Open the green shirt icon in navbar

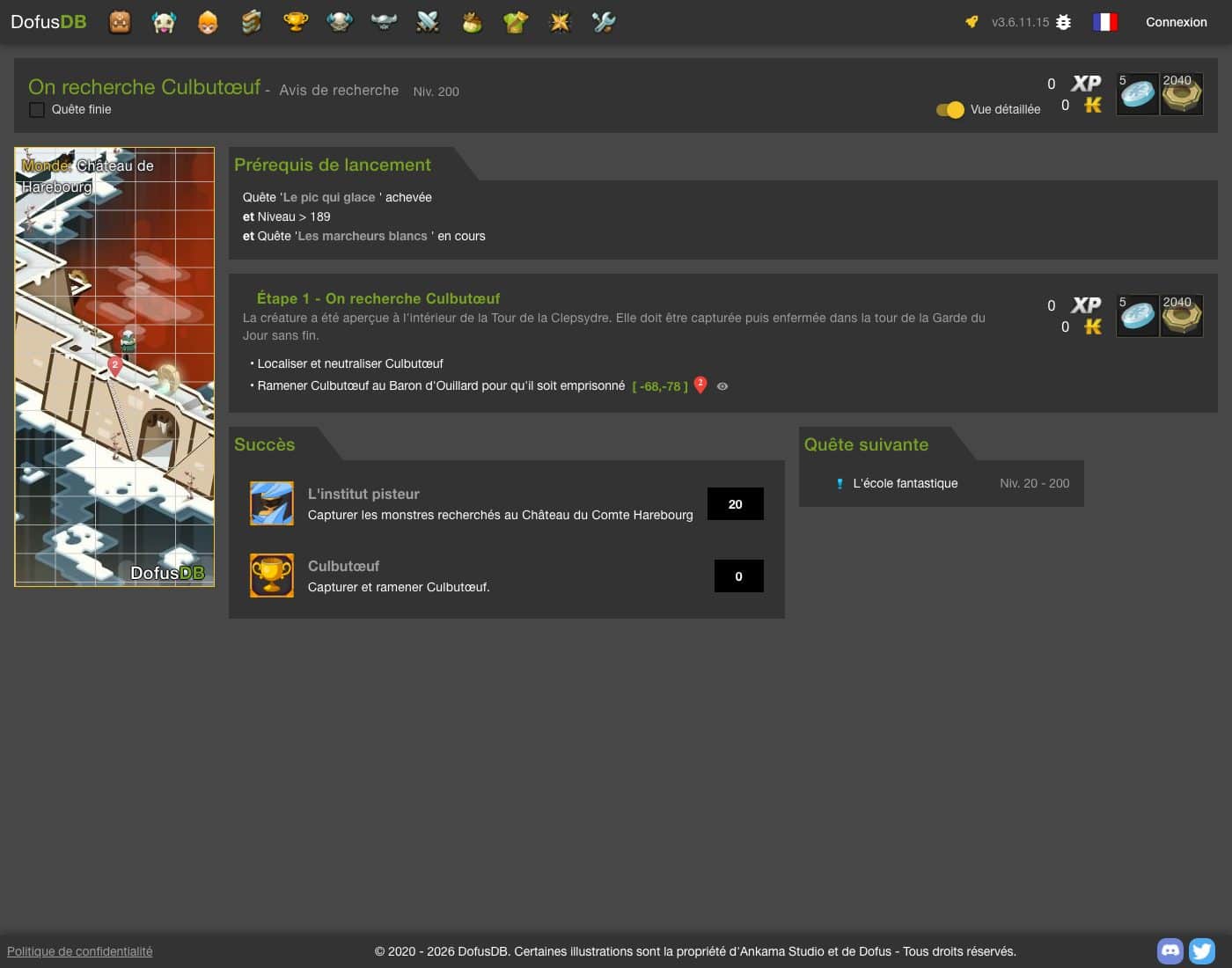click(x=516, y=22)
